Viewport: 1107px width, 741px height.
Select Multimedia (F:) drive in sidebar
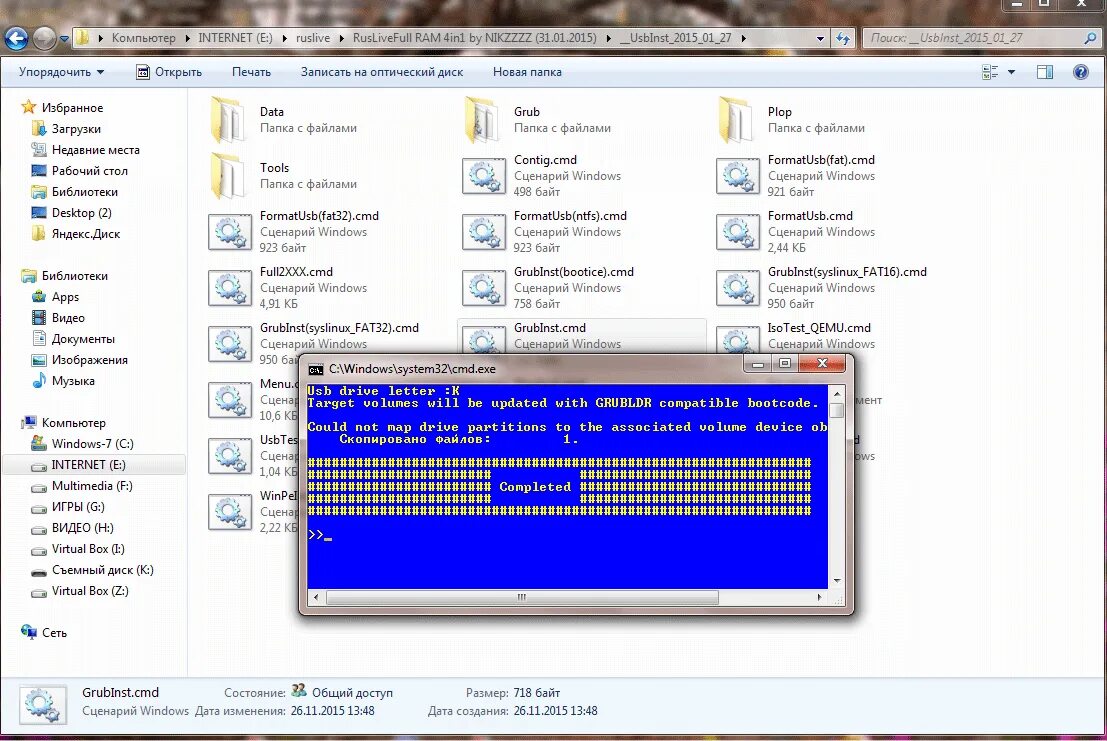tap(92, 486)
